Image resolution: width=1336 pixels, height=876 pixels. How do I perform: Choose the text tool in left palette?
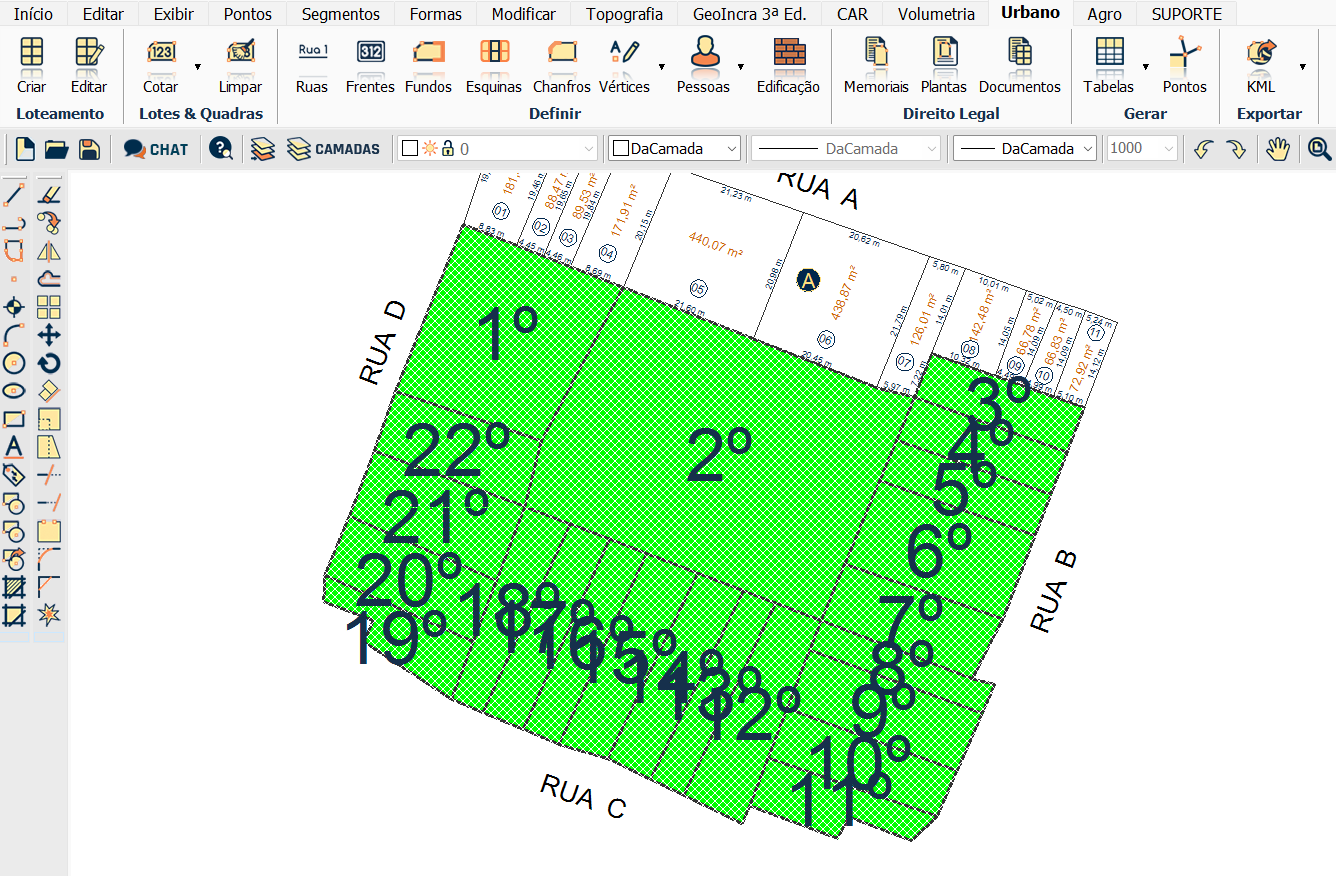[14, 447]
